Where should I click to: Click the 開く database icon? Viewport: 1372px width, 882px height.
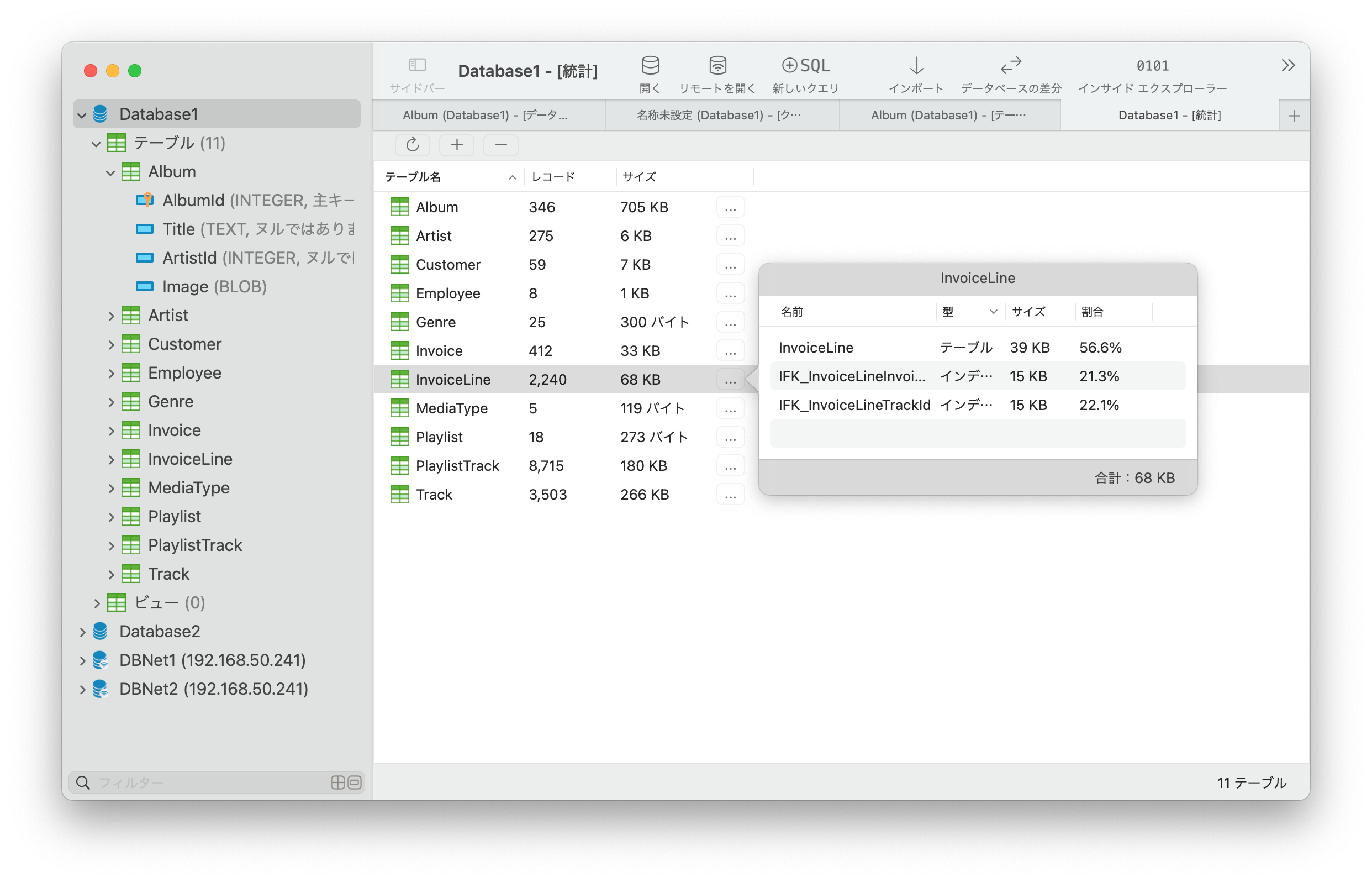tap(650, 65)
